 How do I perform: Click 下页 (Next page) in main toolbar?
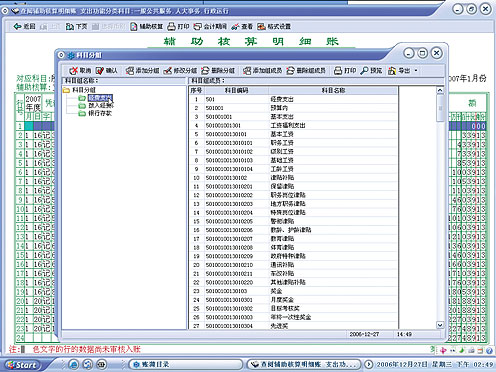coord(76,26)
